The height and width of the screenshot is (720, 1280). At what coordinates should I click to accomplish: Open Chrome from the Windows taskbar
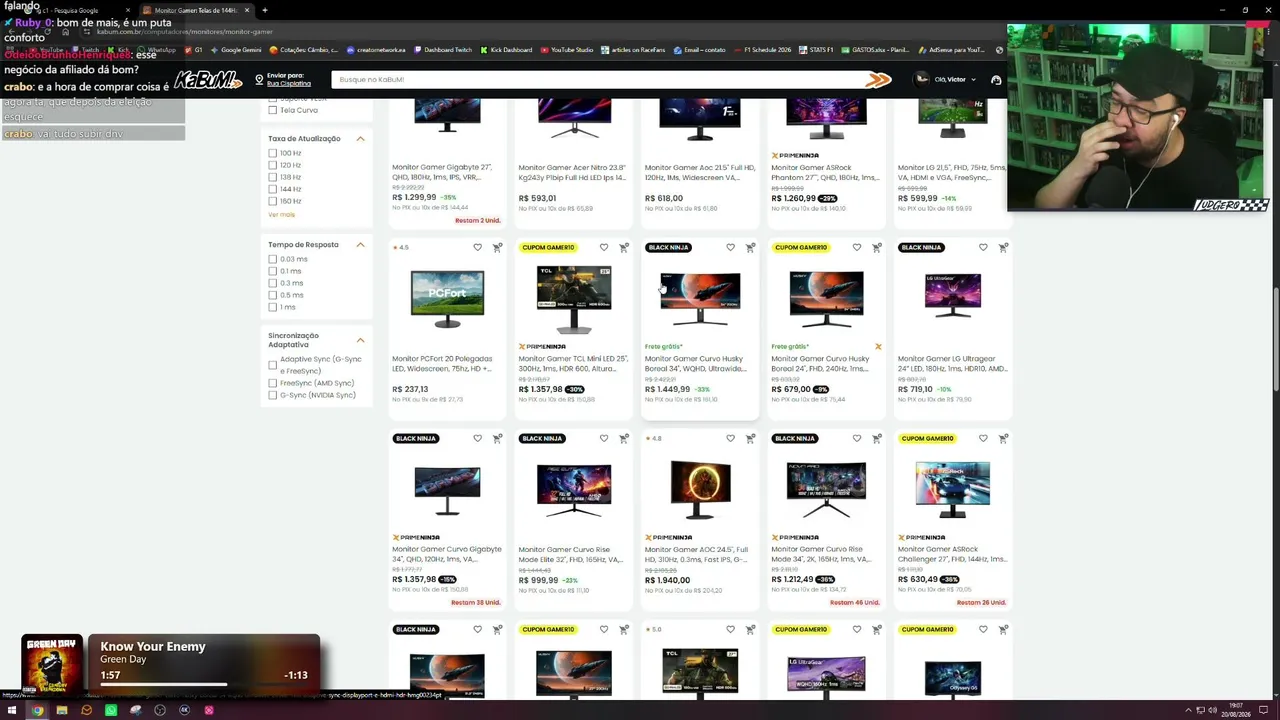tap(37, 710)
